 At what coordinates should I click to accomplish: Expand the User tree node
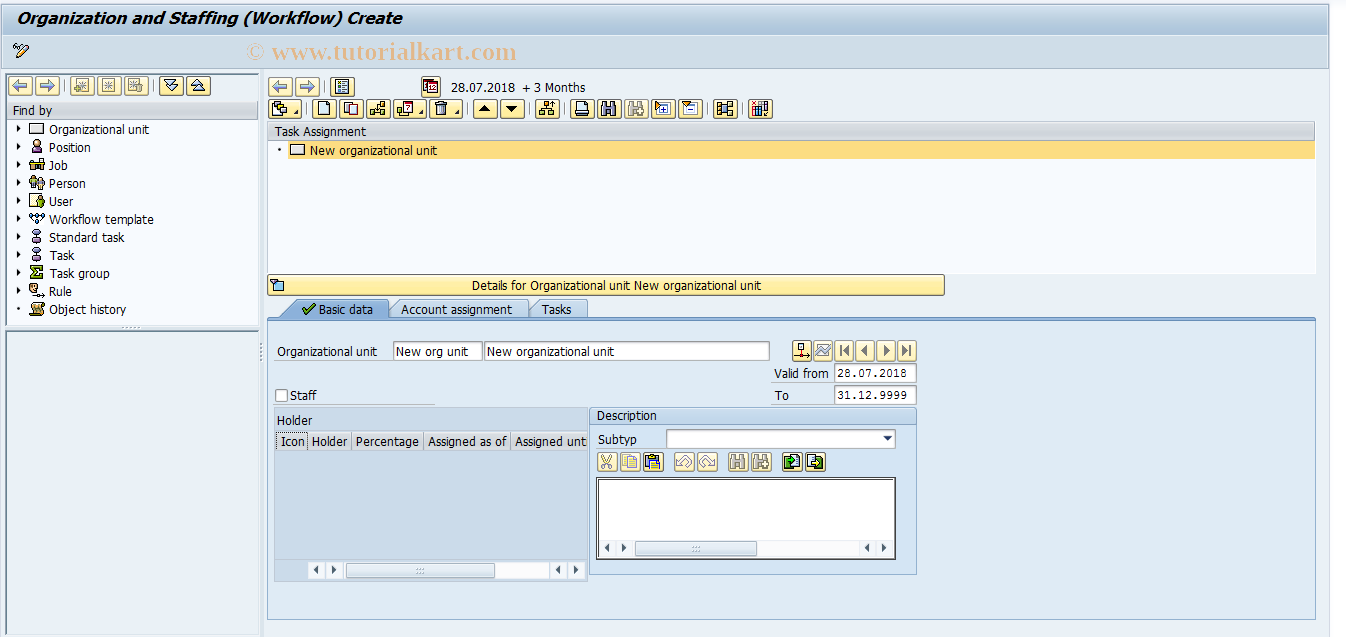tap(18, 201)
